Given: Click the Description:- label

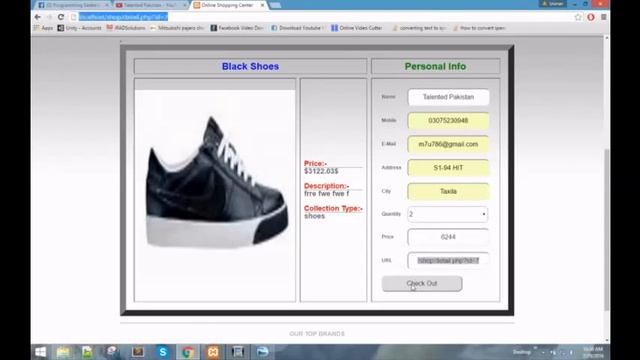Looking at the screenshot, I should click(327, 186).
